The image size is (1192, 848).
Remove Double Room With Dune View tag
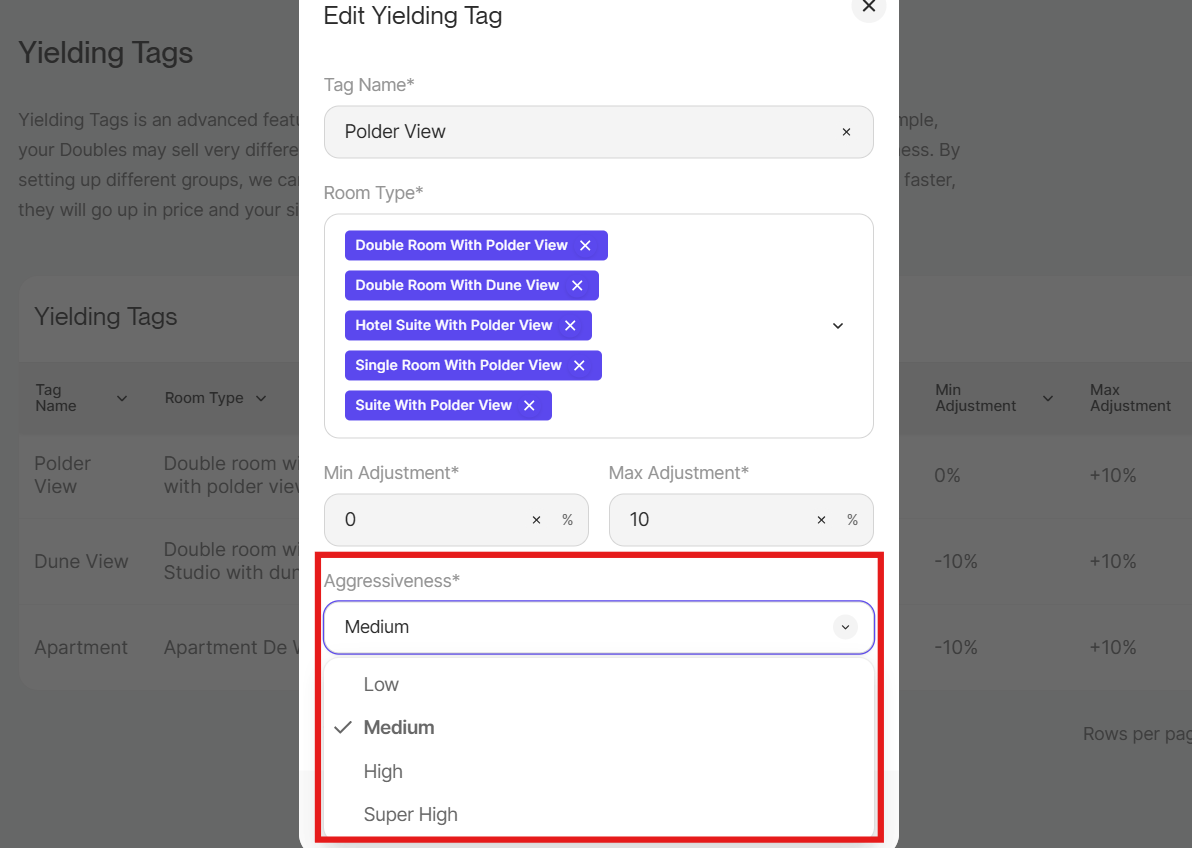tap(577, 285)
